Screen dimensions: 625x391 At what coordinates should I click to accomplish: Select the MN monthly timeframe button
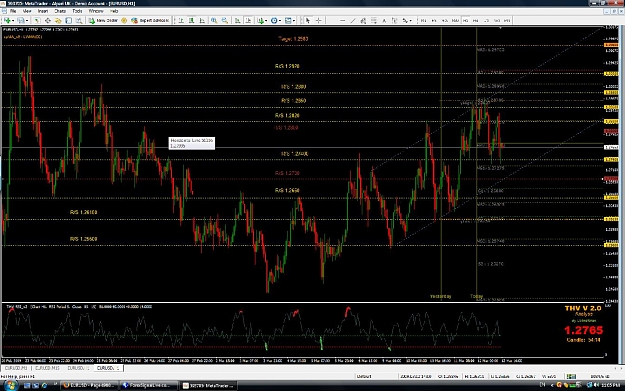click(x=507, y=20)
